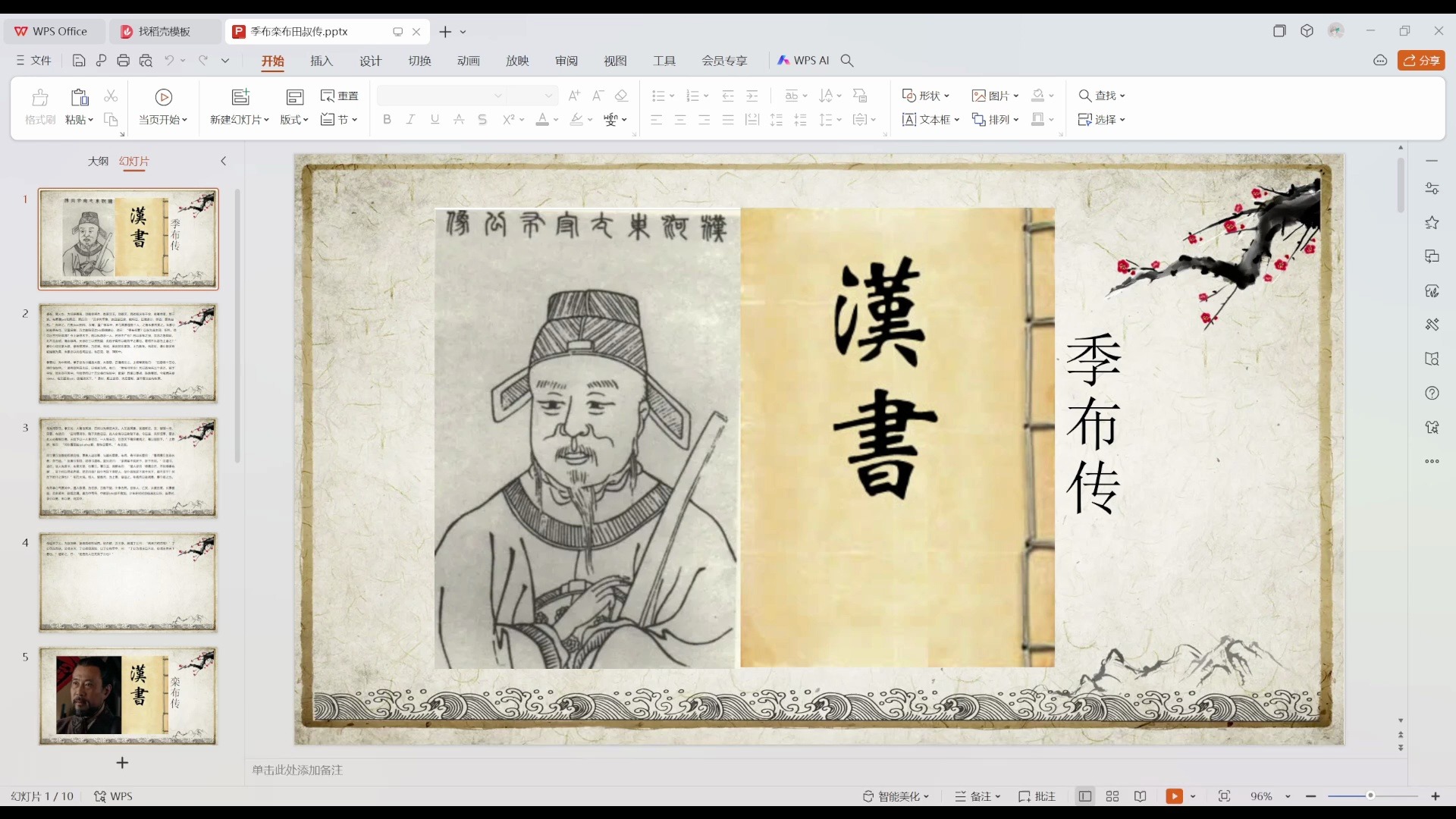Image resolution: width=1456 pixels, height=819 pixels.
Task: Open the Arrange (排列) dropdown
Action: click(995, 119)
